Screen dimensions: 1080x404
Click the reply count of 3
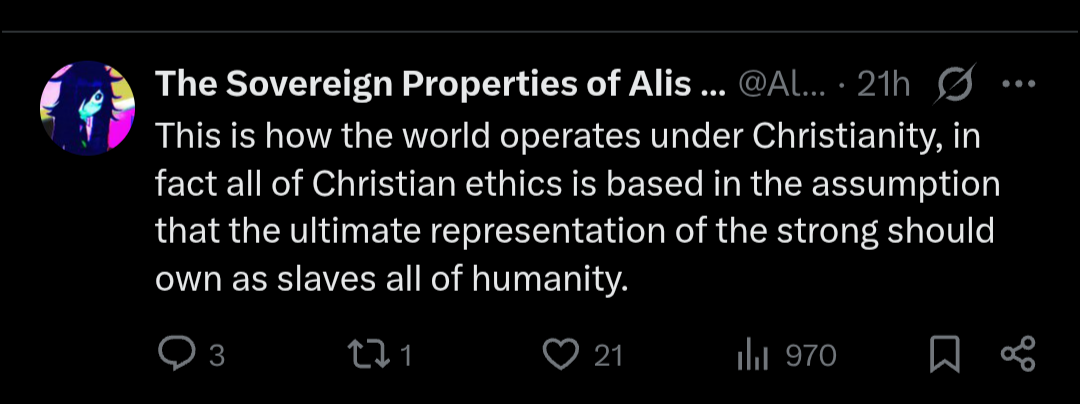click(216, 356)
